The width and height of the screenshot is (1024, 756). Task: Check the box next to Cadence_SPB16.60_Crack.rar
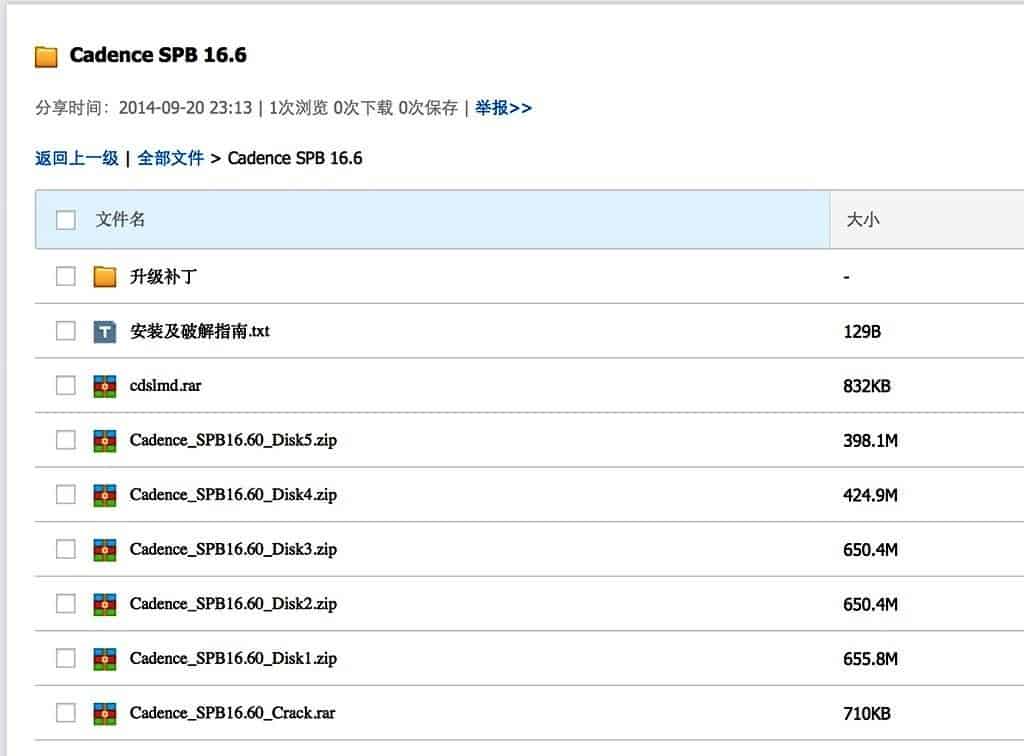[65, 713]
